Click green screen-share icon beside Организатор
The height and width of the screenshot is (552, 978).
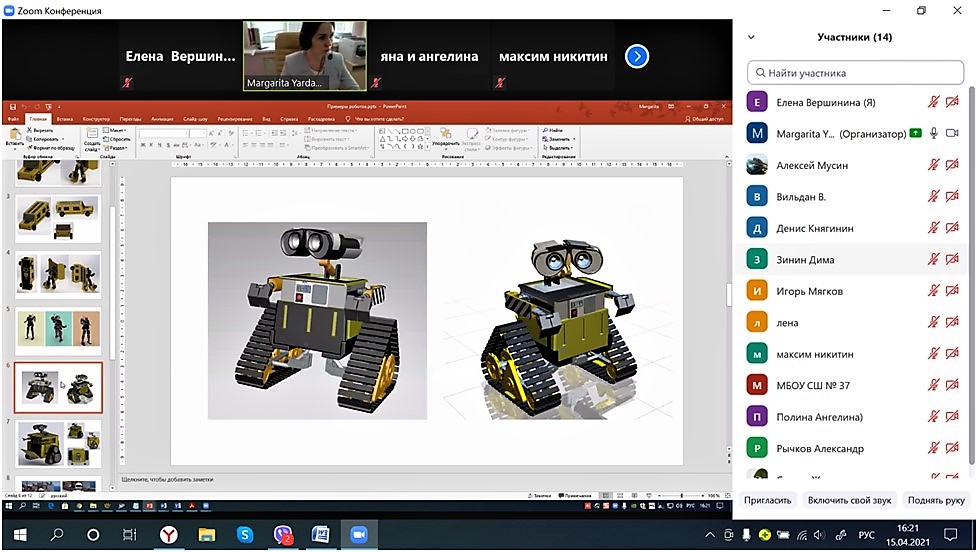pos(916,133)
